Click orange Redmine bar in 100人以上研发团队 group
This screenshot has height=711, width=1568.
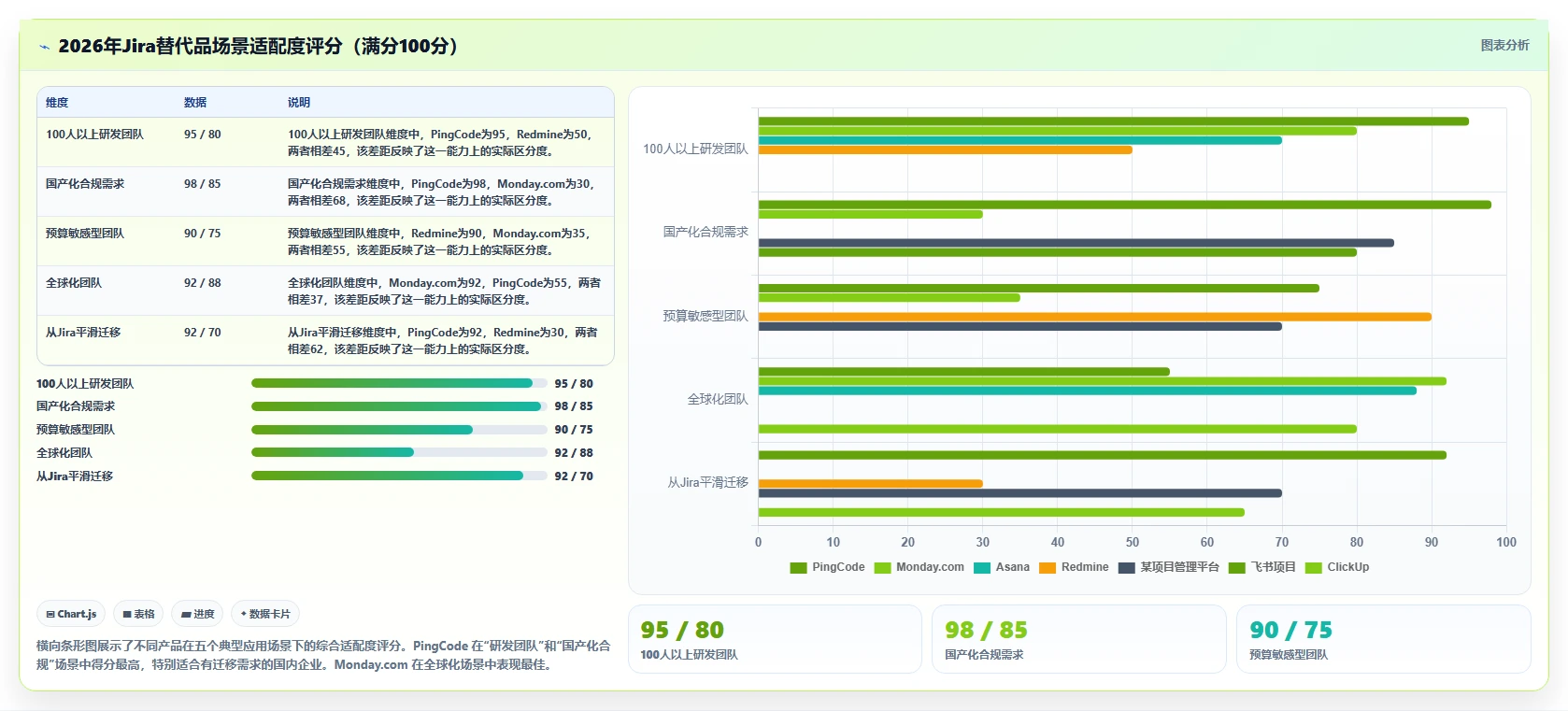[x=945, y=150]
